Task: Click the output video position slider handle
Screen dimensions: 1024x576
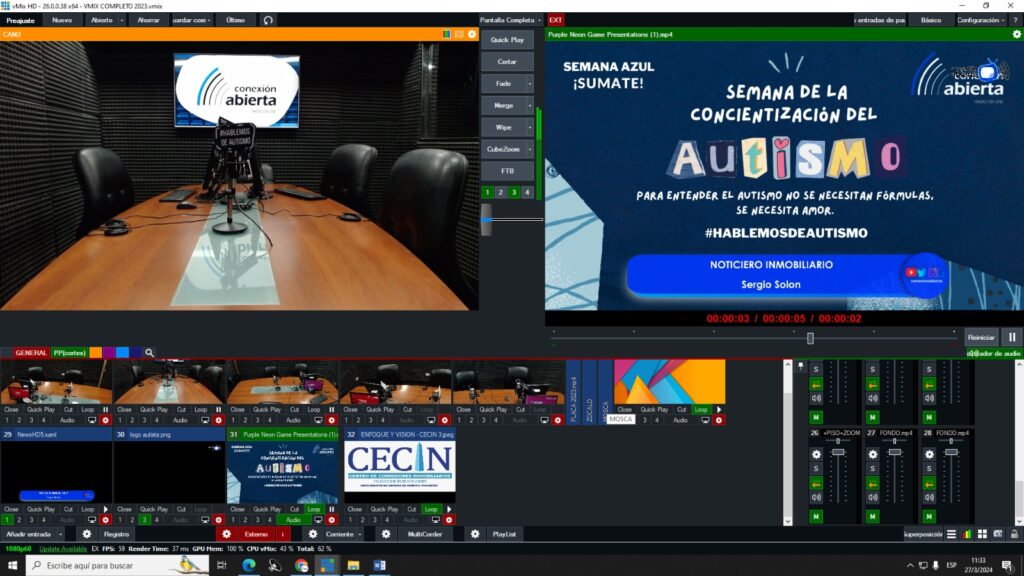Action: pyautogui.click(x=810, y=338)
